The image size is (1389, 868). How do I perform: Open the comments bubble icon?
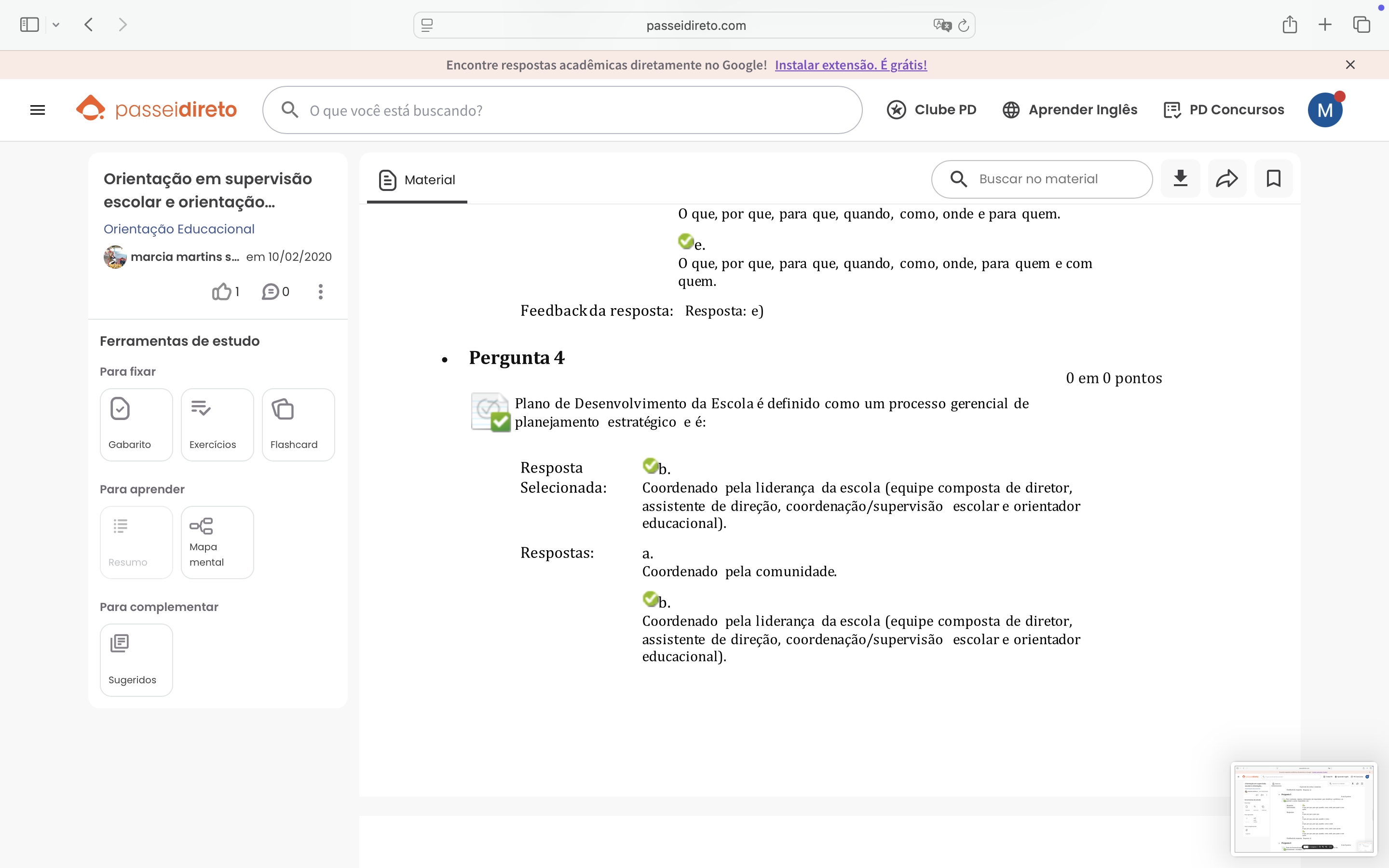pos(271,292)
